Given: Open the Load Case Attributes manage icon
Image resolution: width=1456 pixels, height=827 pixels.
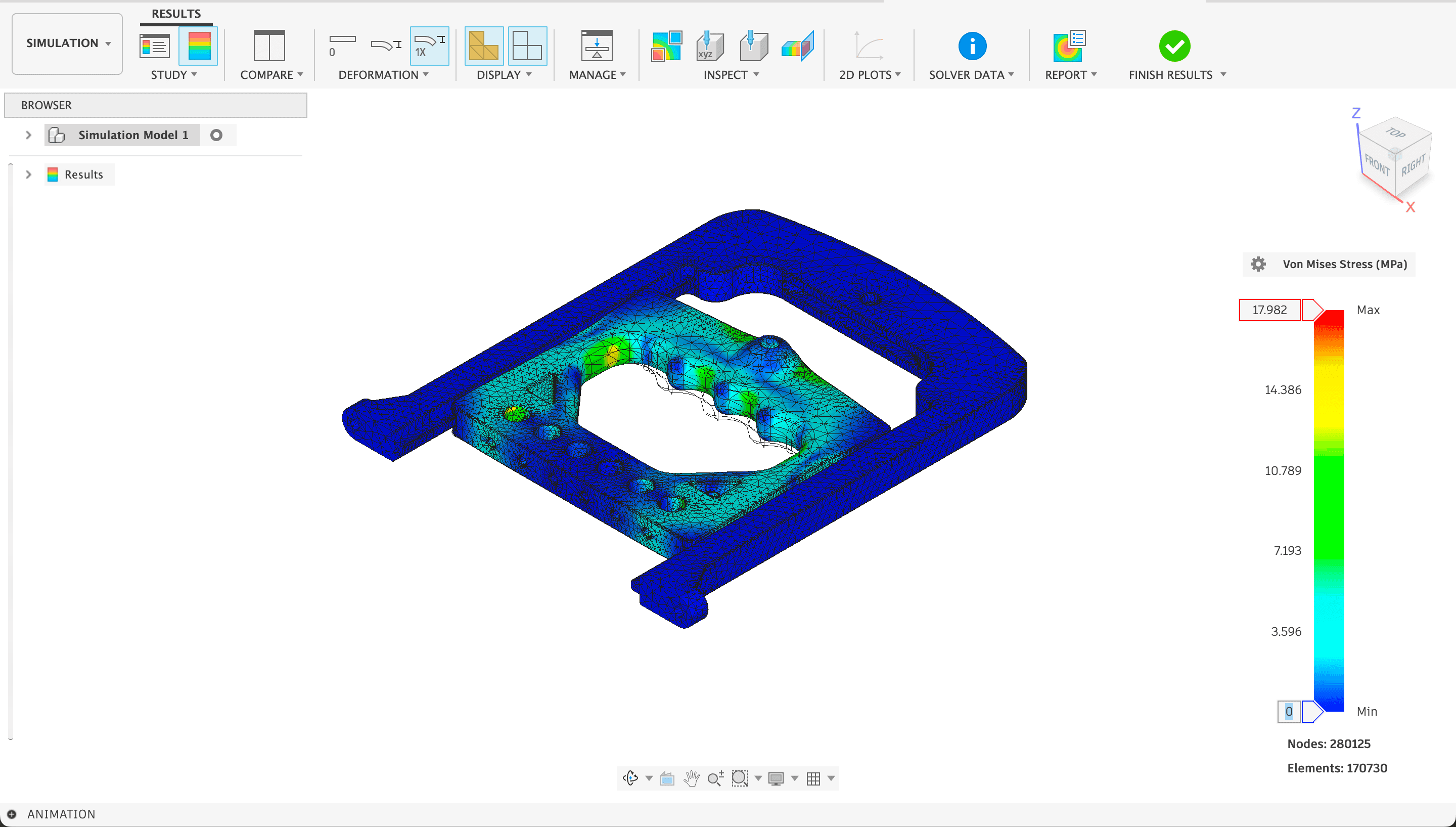Looking at the screenshot, I should (596, 46).
